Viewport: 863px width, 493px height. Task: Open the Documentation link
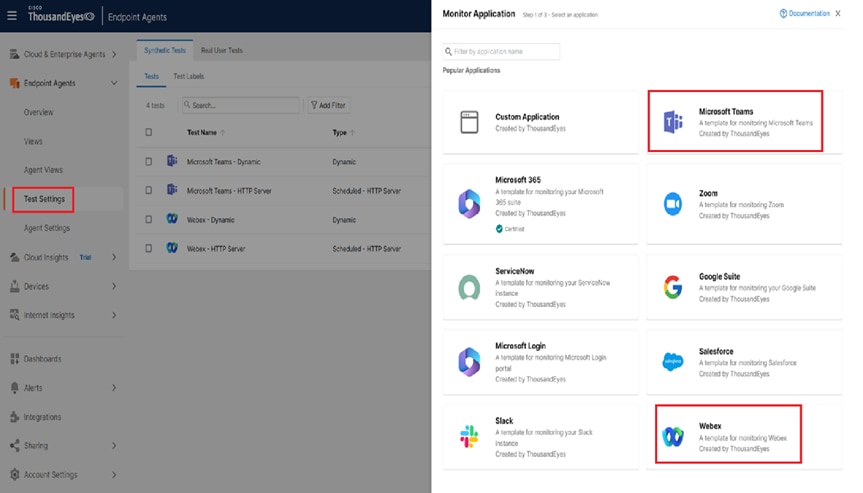point(804,13)
